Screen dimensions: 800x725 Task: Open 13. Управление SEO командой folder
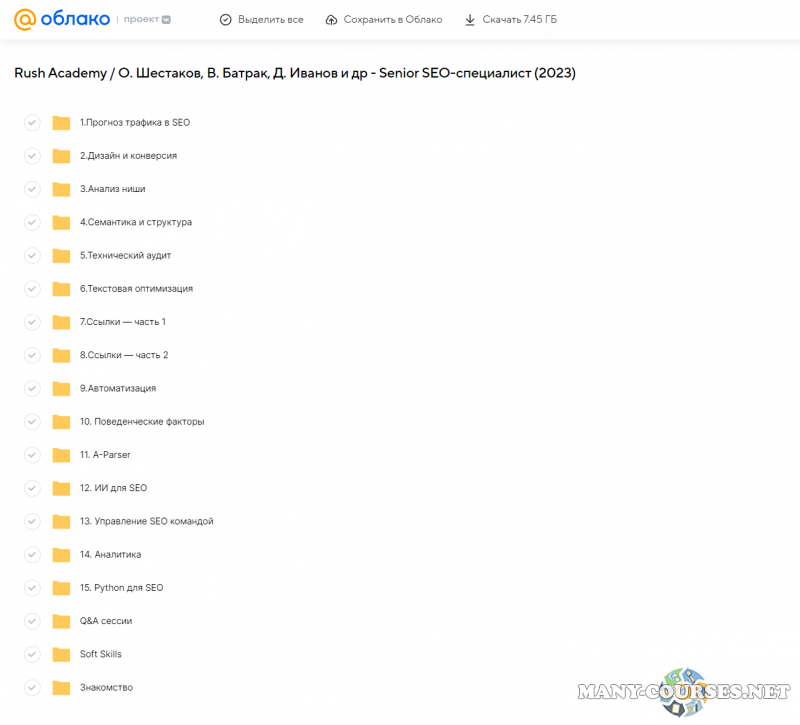(146, 521)
